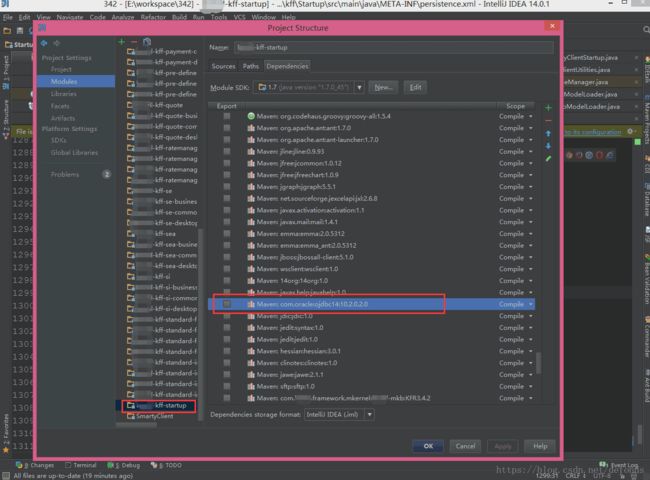Open the Refactor menu

click(x=153, y=17)
